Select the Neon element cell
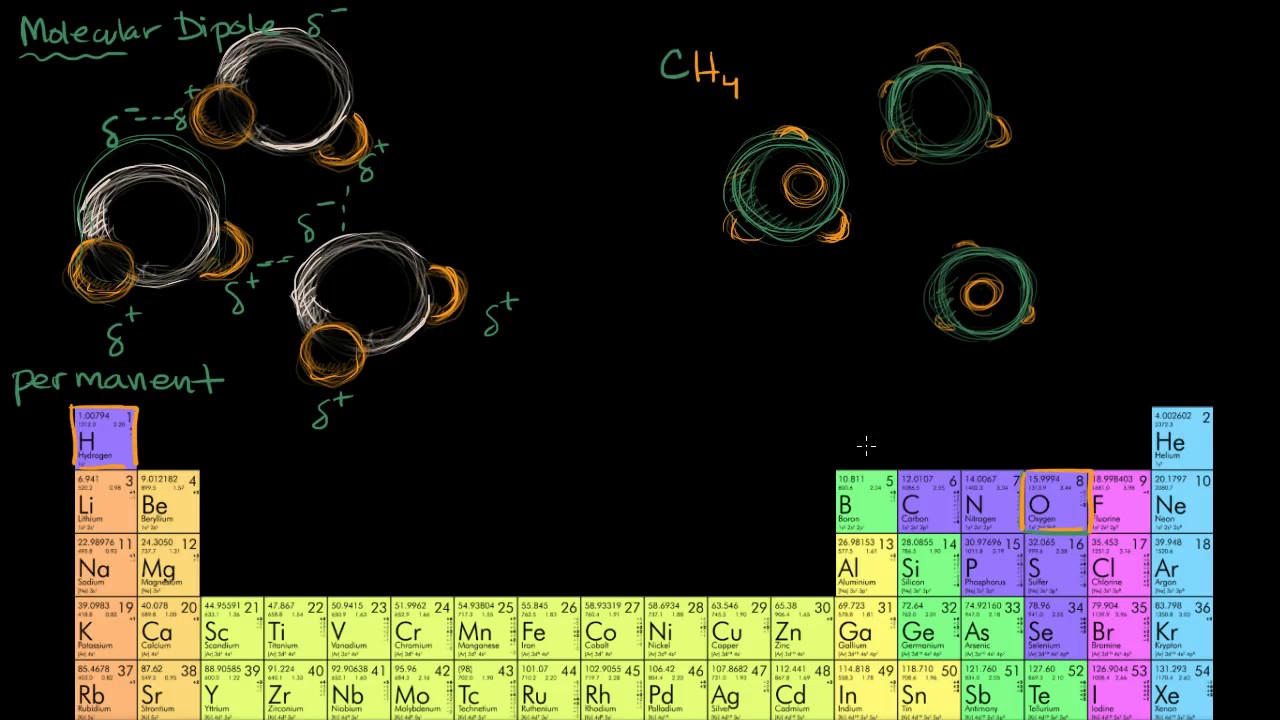Viewport: 1280px width, 720px height. pos(1182,501)
